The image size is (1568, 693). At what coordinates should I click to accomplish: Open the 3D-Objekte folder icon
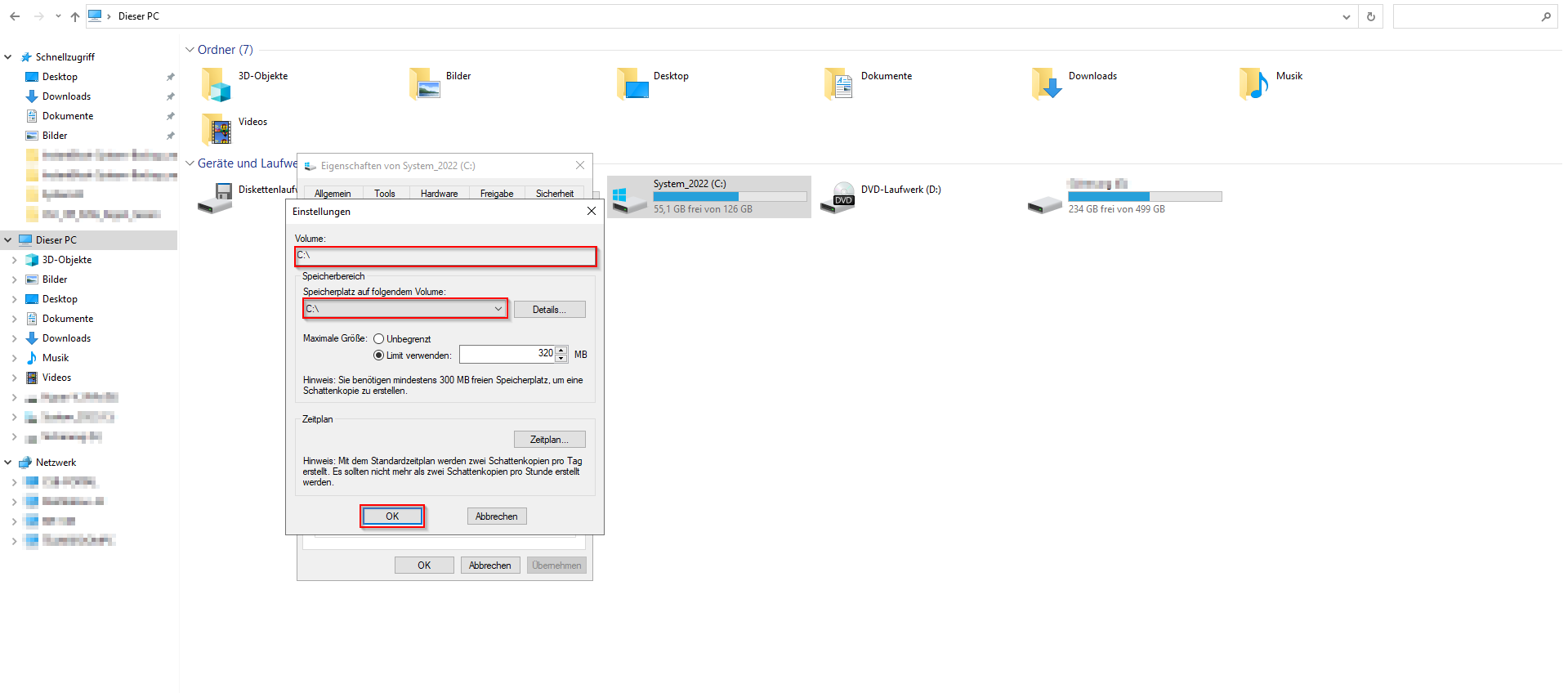(217, 84)
